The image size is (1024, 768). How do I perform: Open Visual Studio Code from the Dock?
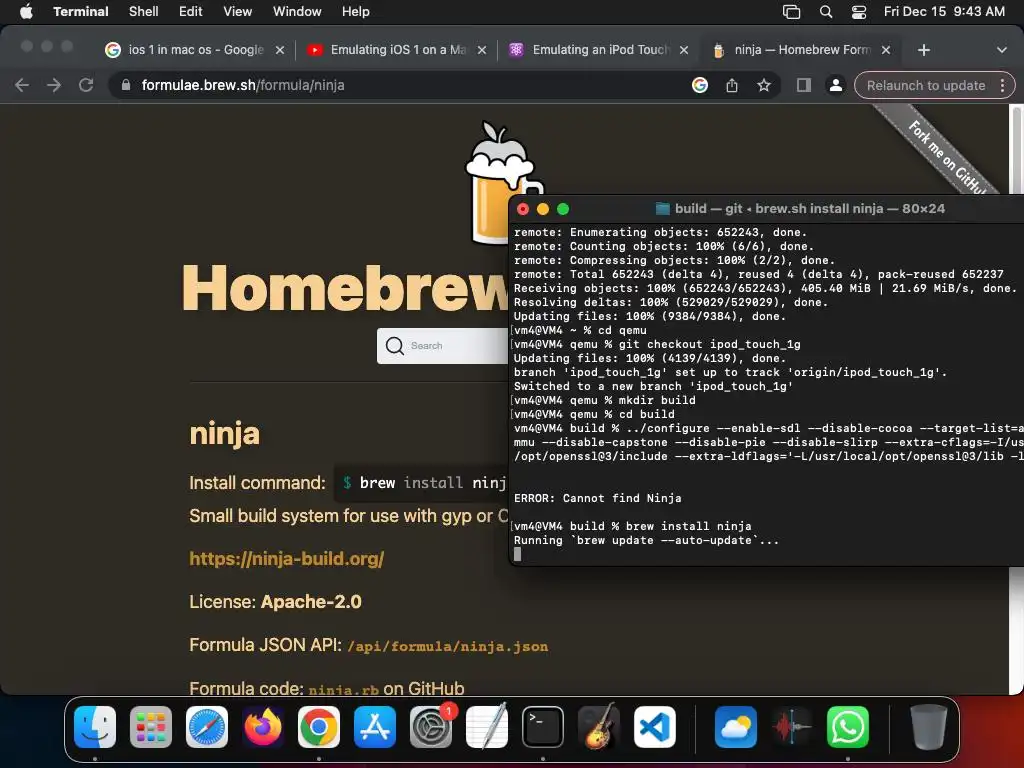pyautogui.click(x=655, y=727)
